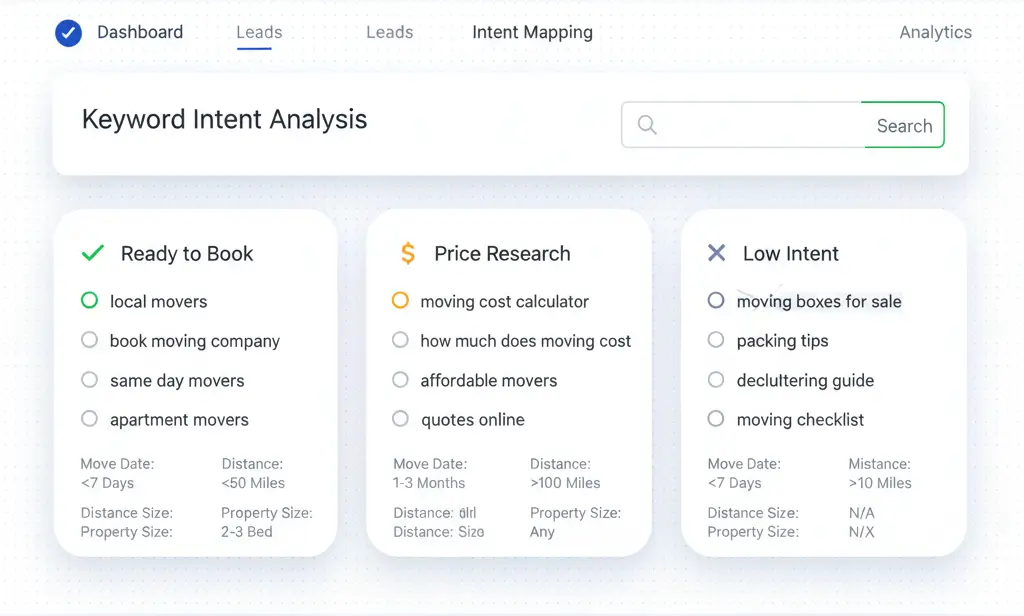
Task: Click the 'N/A' value in Low Intent
Action: [x=861, y=513]
